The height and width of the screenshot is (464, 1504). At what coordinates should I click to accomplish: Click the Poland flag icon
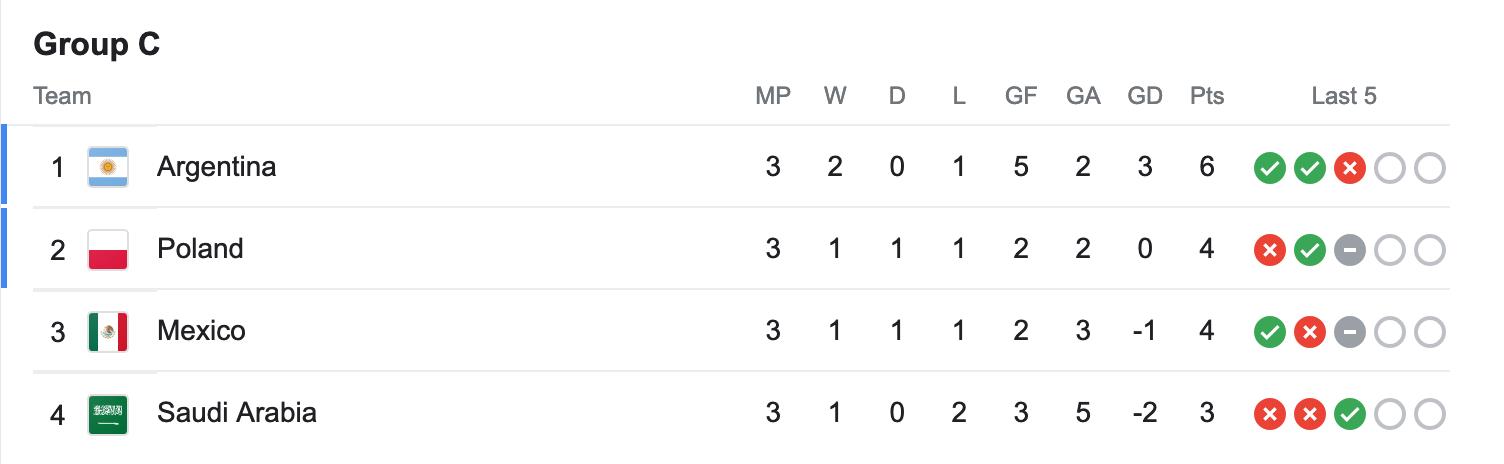(108, 249)
